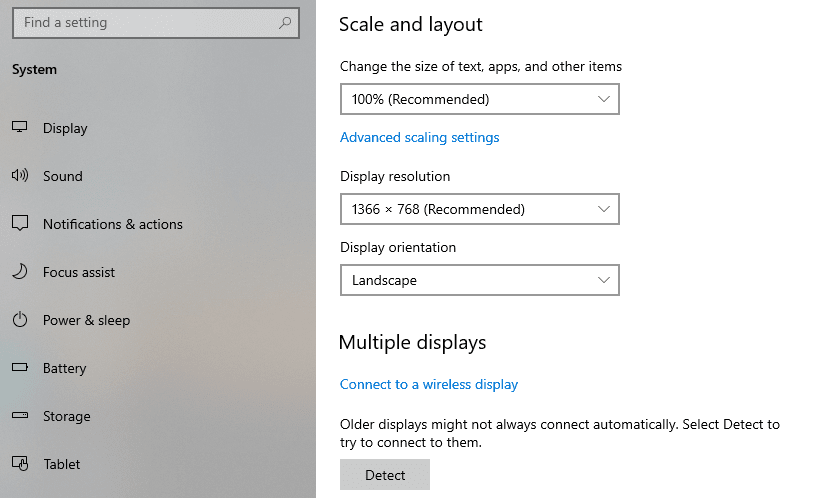
Task: Go to the Storage text entry
Action: [x=66, y=416]
